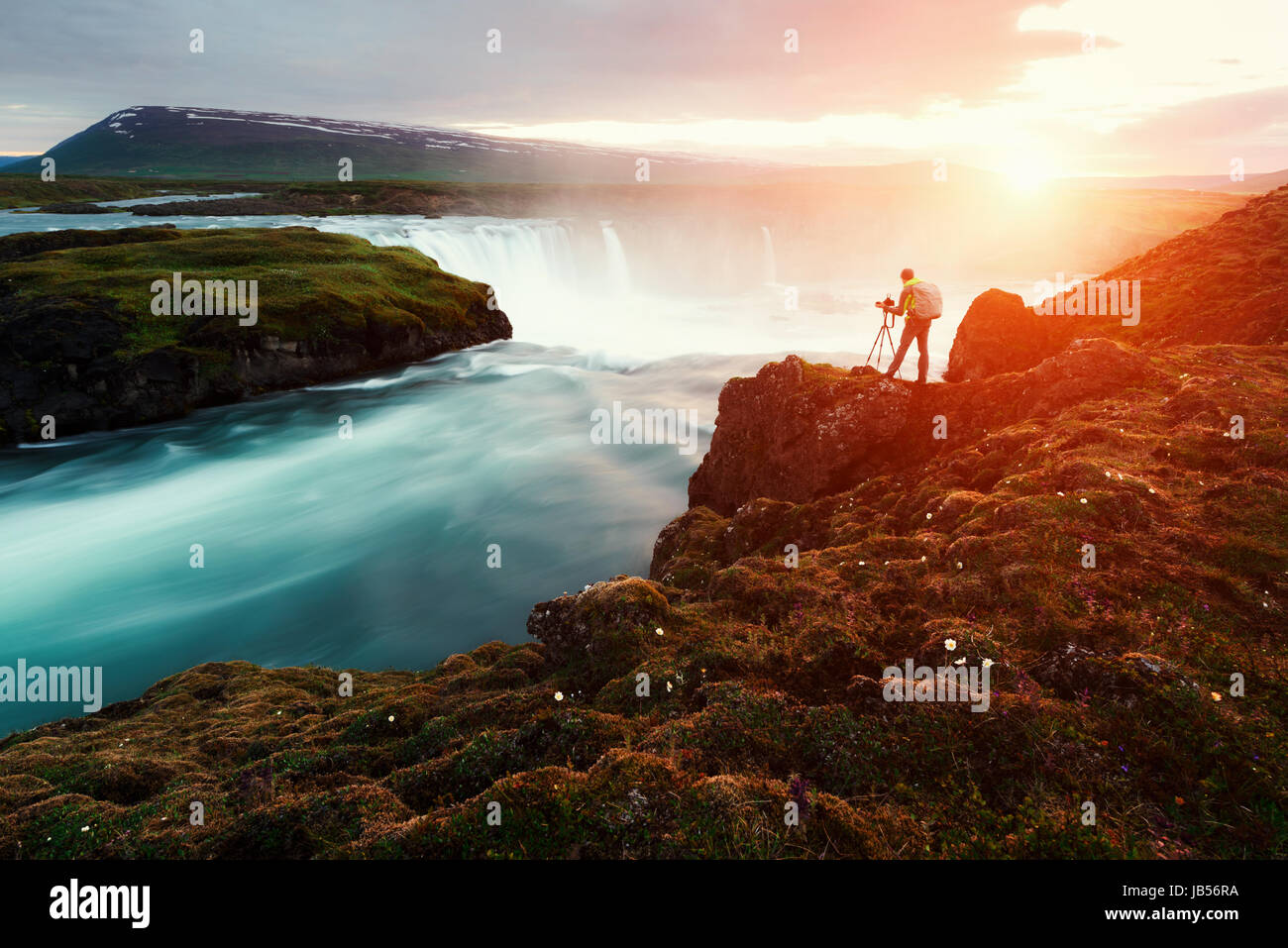Click the alamy logo in bottom bar
Screen dimensions: 1288x948
point(100,903)
